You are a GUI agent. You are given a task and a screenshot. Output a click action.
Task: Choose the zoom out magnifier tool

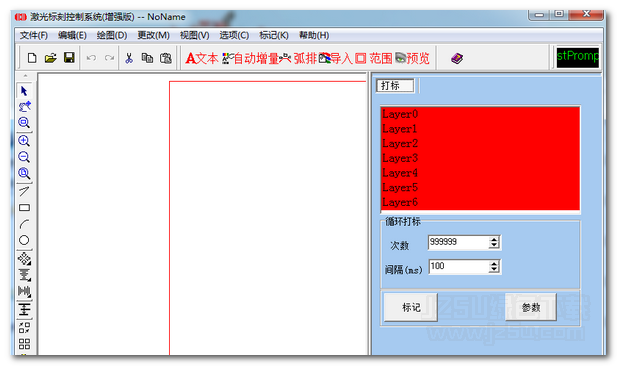24,157
